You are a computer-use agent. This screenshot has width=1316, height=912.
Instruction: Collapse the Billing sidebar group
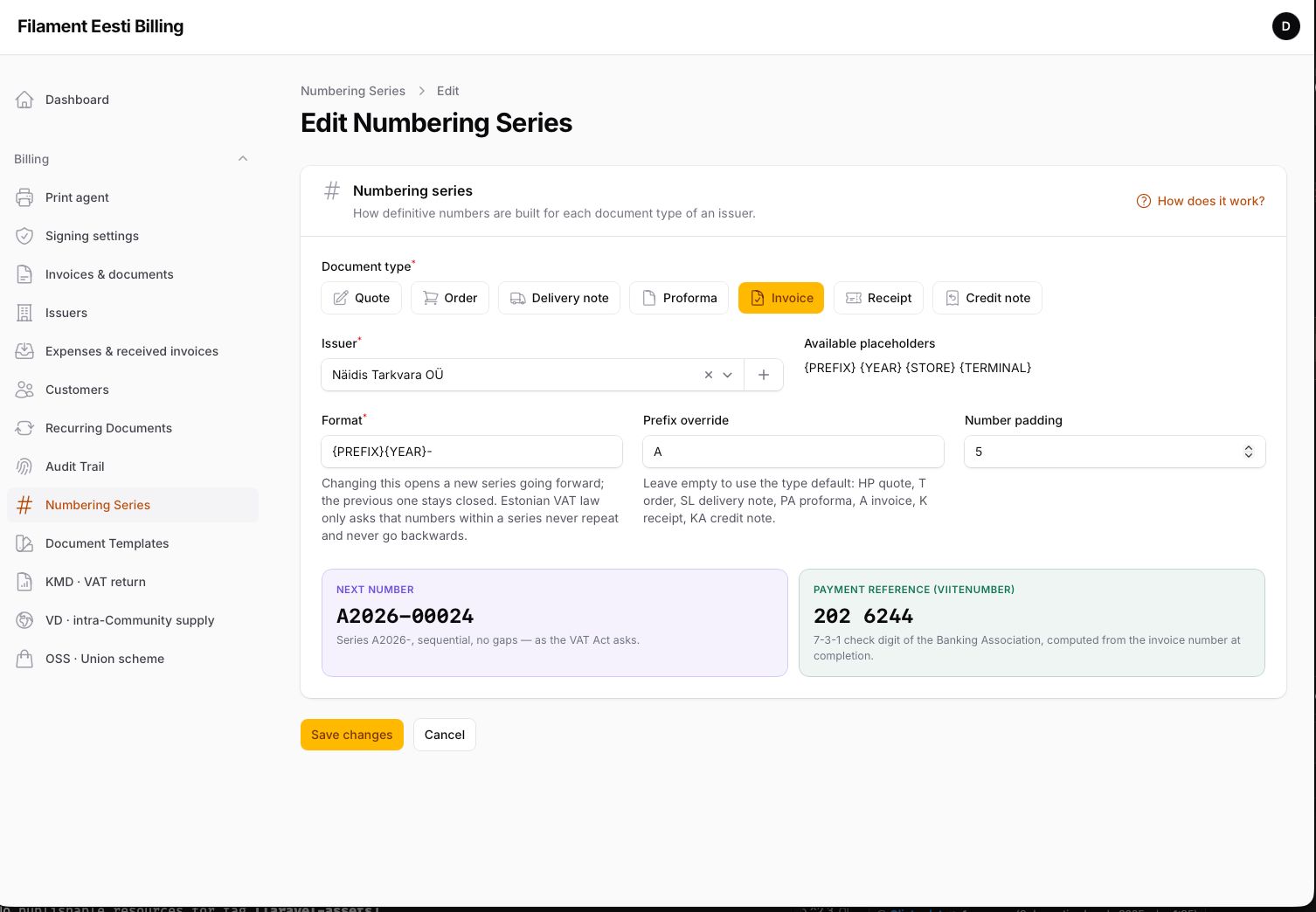(x=243, y=159)
